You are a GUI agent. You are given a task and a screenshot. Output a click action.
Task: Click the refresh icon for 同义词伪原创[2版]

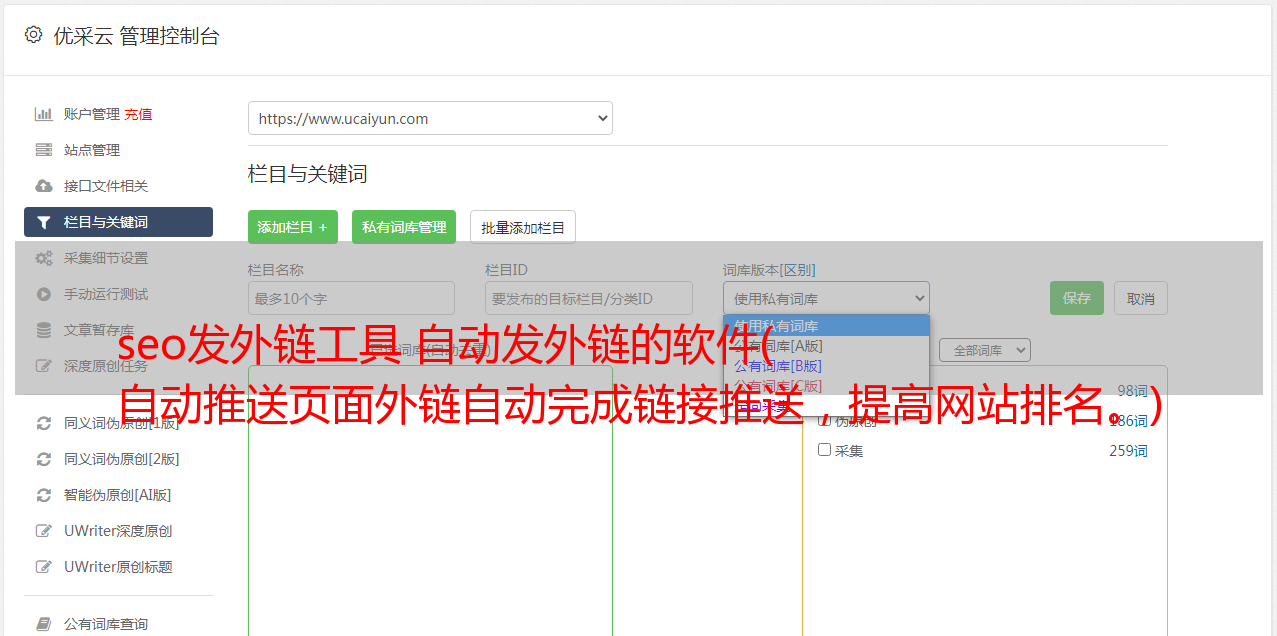click(x=43, y=459)
